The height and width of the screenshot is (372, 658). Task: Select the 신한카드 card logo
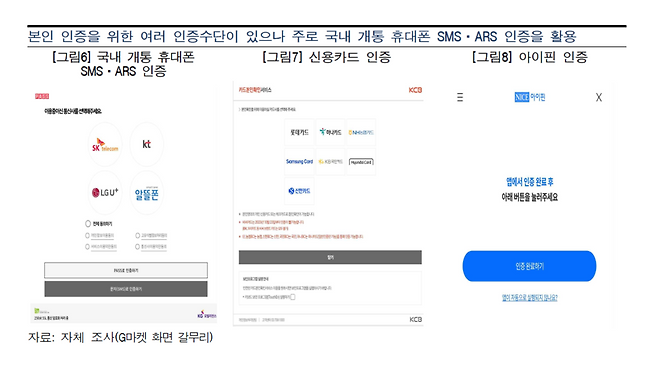299,191
